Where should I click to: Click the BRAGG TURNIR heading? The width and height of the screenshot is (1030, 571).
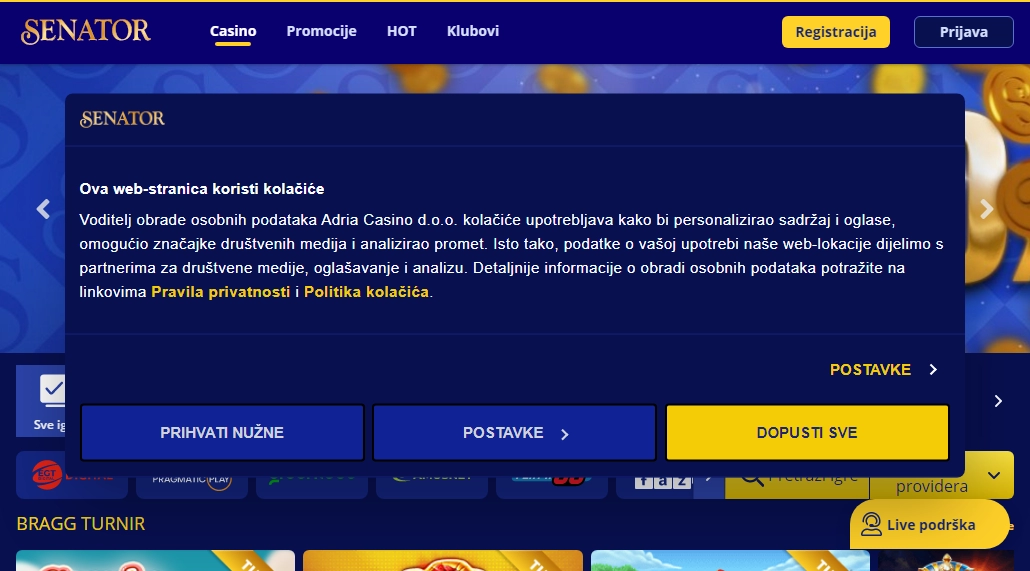coord(81,524)
